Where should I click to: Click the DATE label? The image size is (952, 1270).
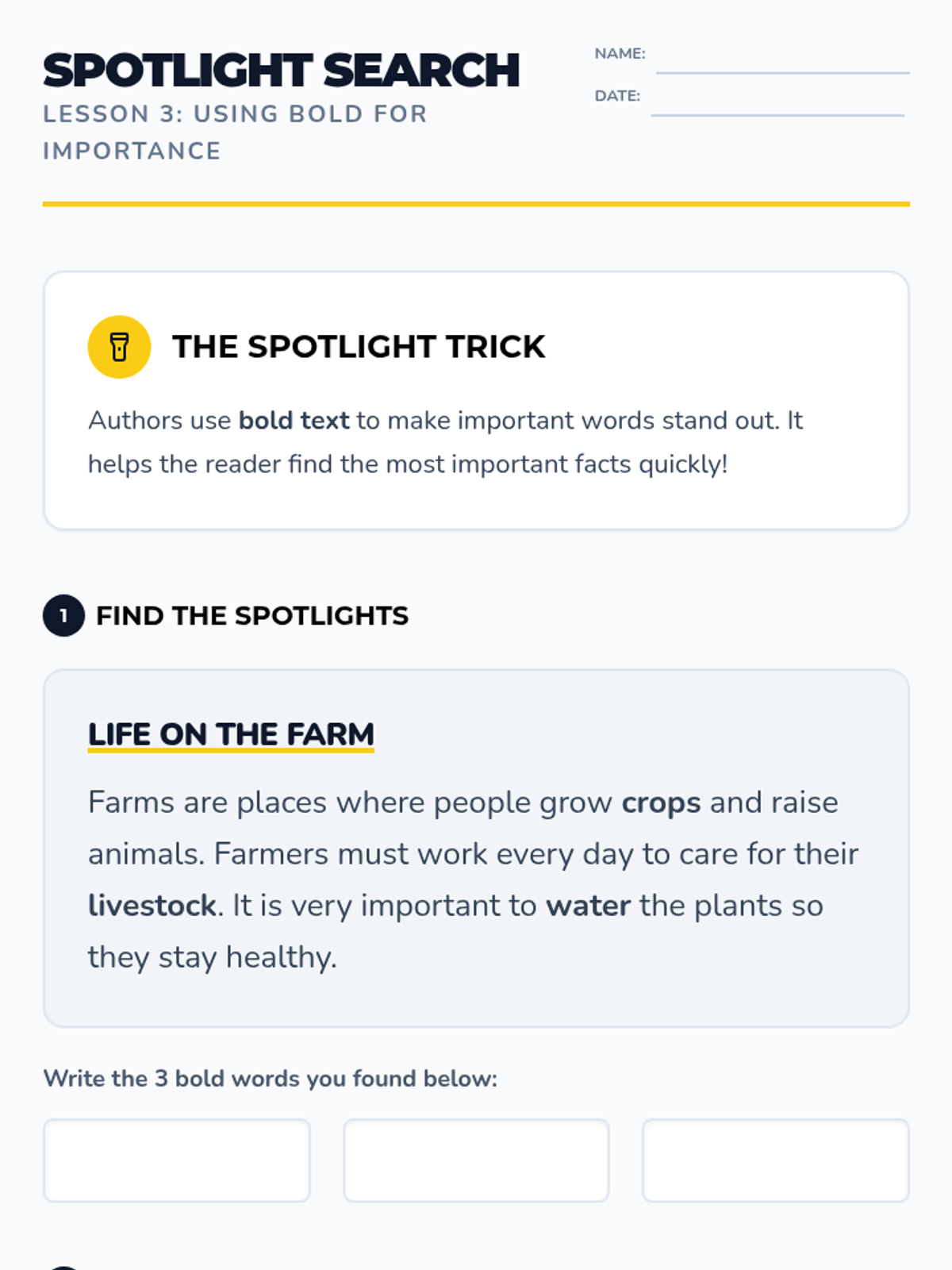pyautogui.click(x=617, y=95)
